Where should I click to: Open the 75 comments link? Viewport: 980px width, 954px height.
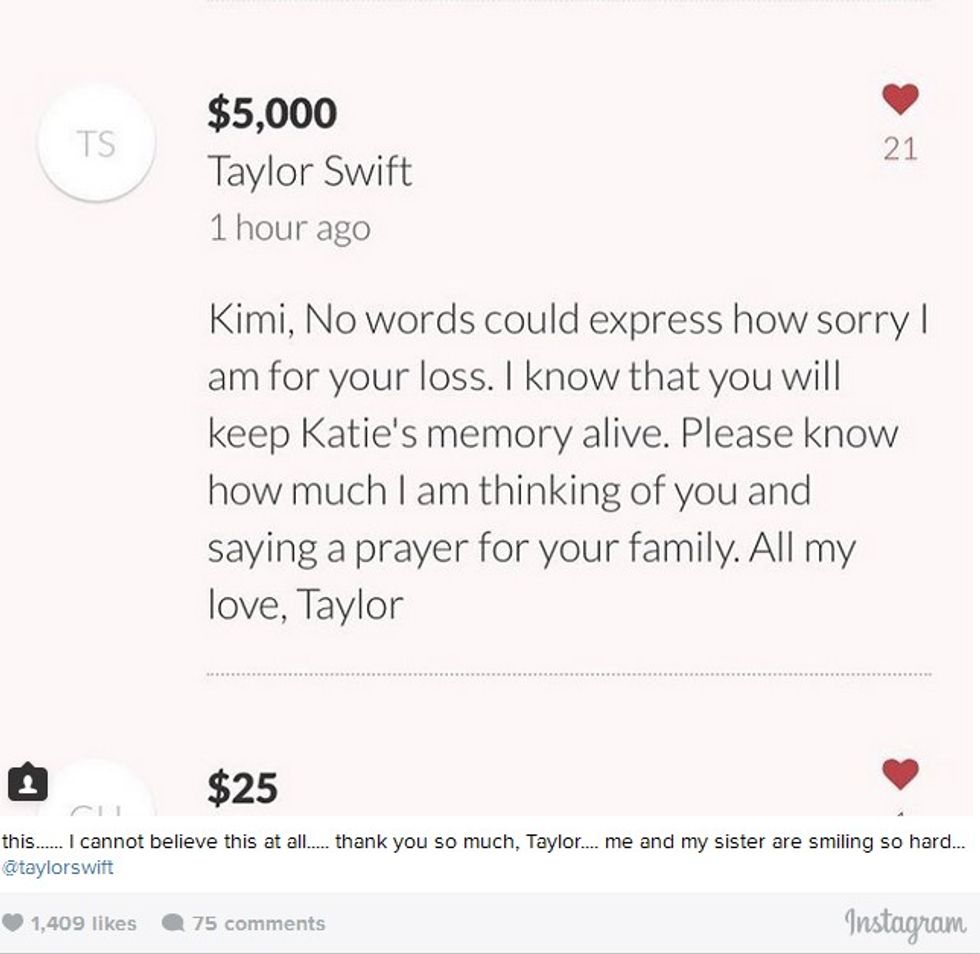[x=258, y=923]
